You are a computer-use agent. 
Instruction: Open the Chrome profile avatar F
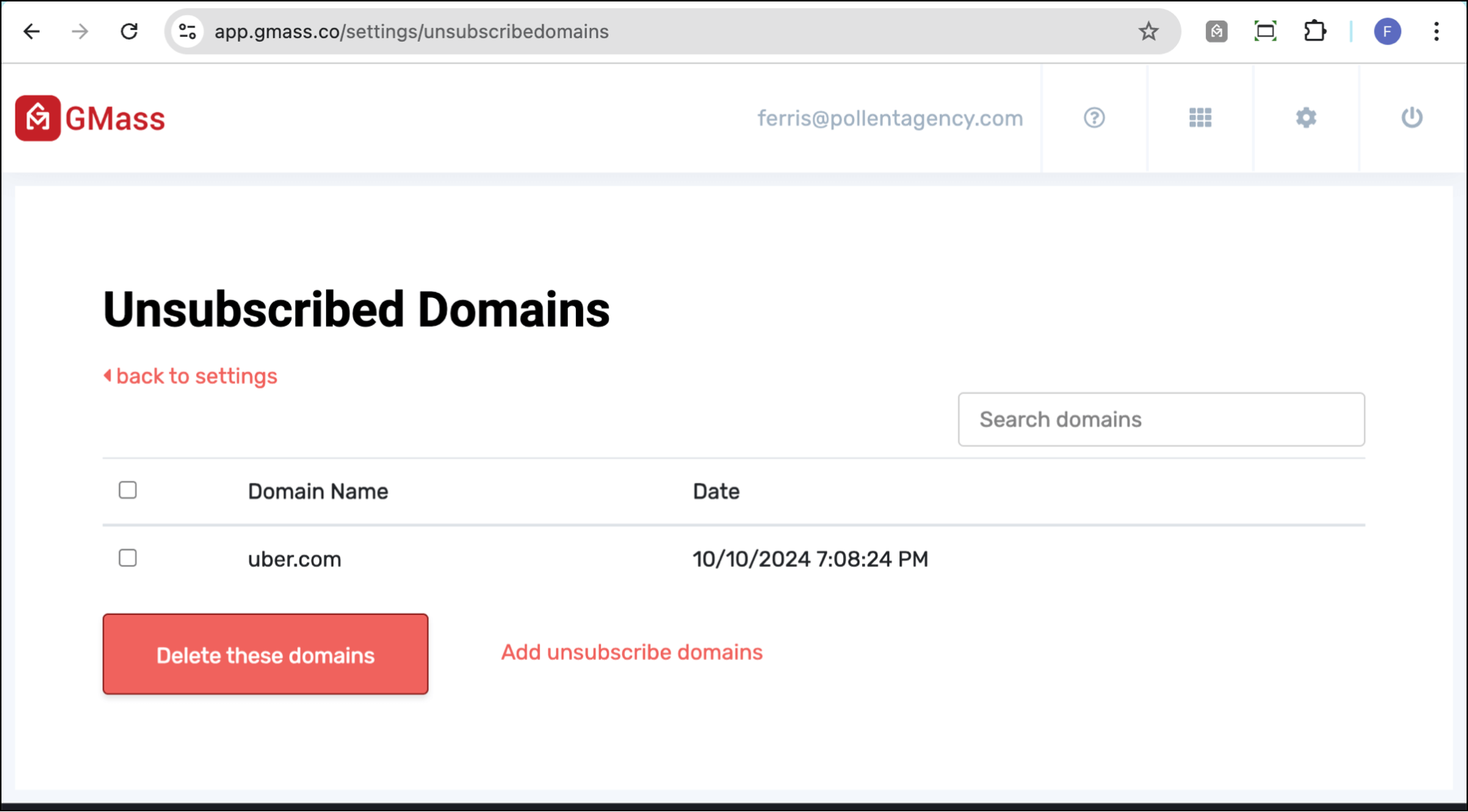point(1387,32)
